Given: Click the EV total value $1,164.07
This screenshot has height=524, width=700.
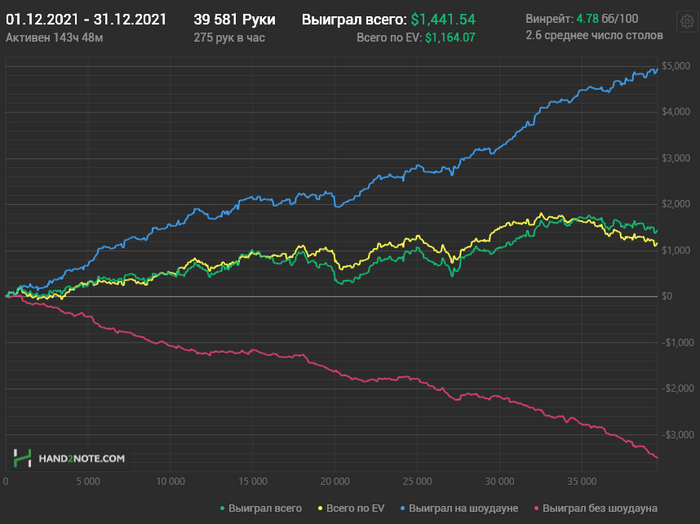Looking at the screenshot, I should pos(450,38).
